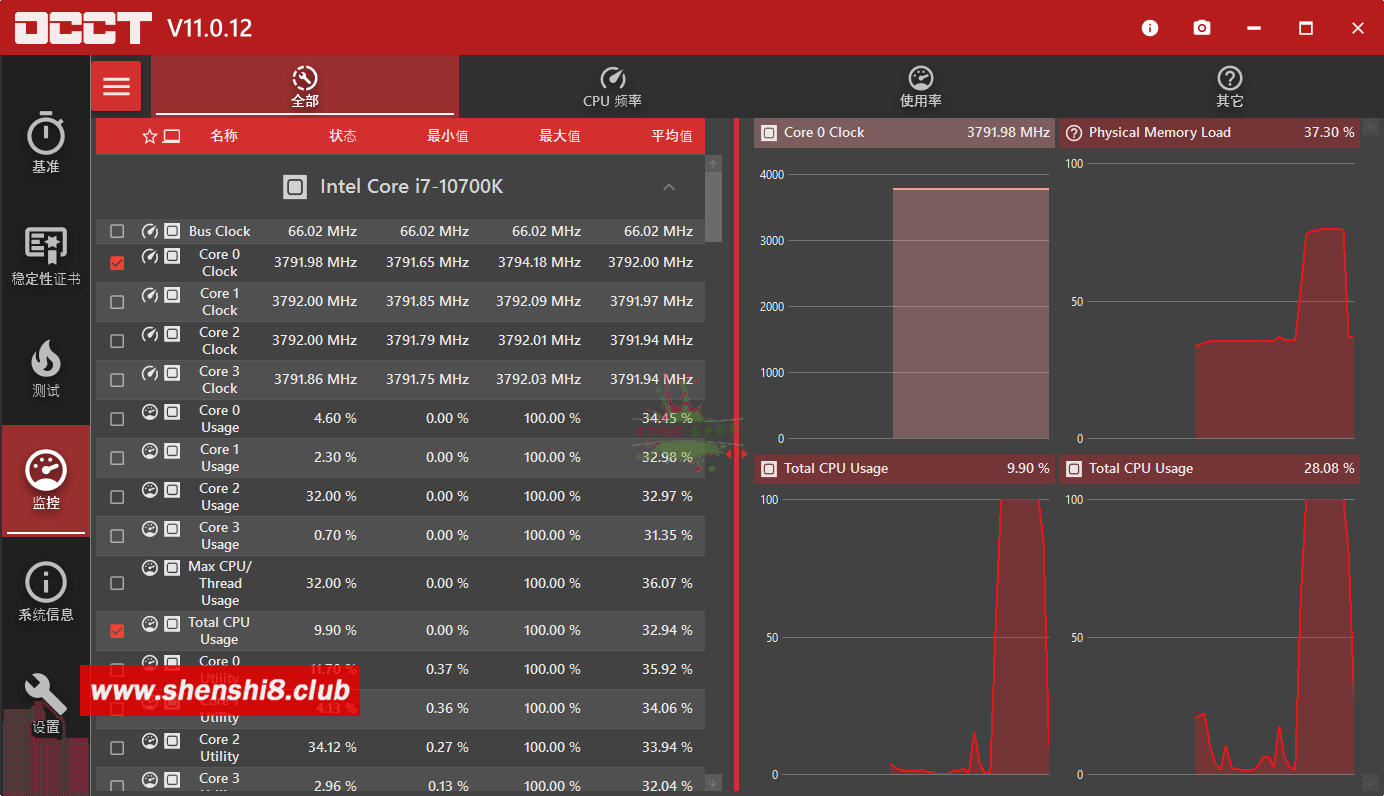Click the 37.30 % memory load value

(x=1329, y=132)
